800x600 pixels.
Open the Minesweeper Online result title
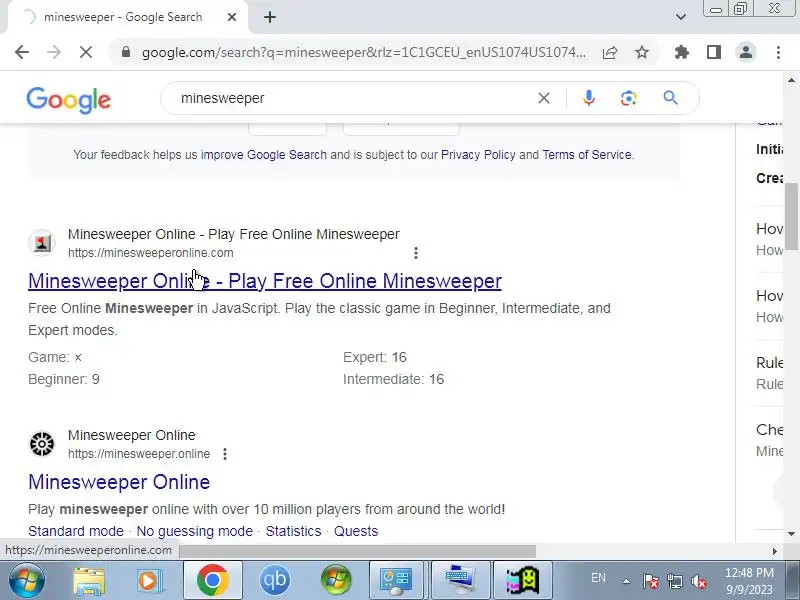tap(119, 482)
